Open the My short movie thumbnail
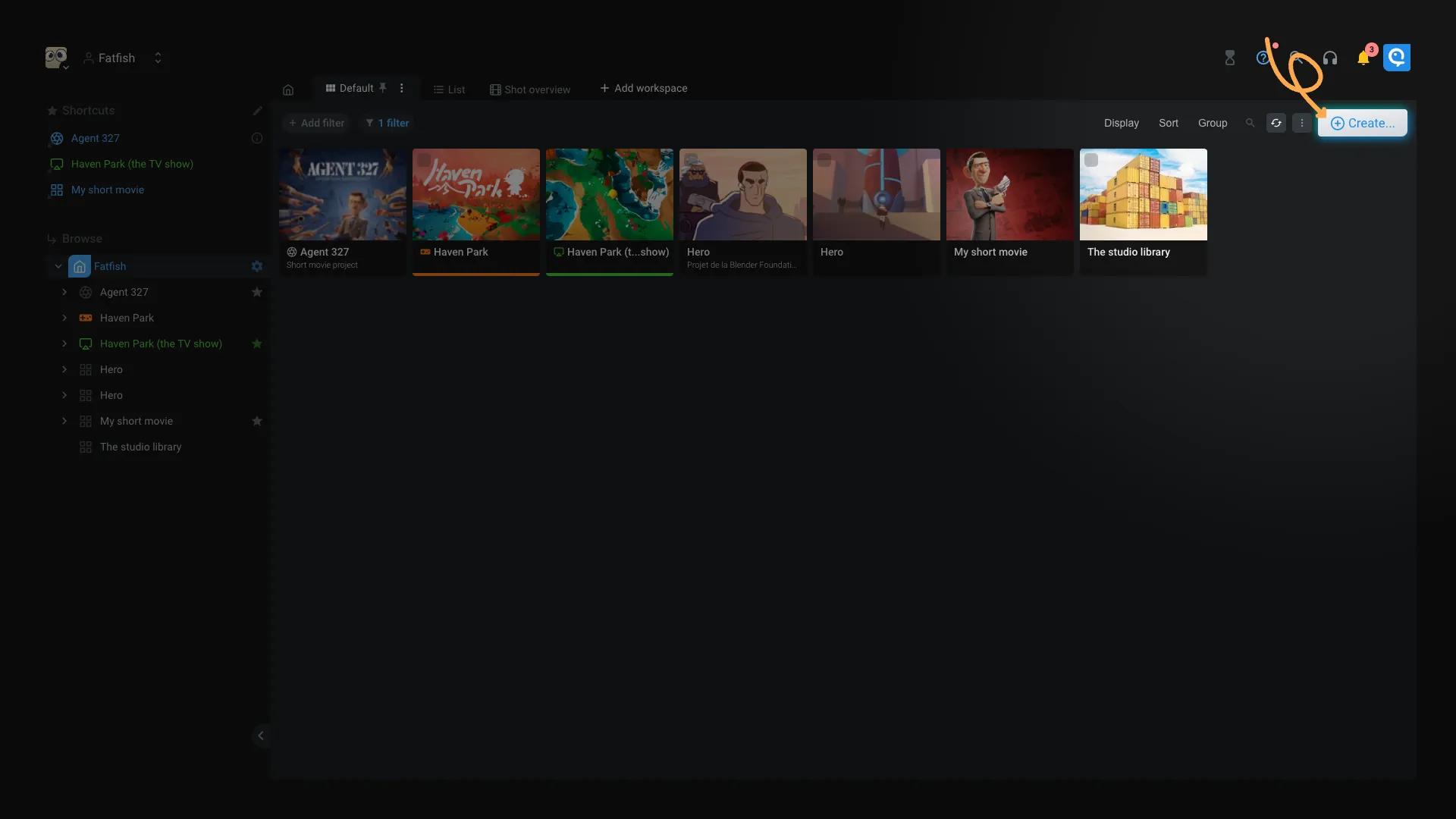Viewport: 1456px width, 819px height. (x=1009, y=195)
